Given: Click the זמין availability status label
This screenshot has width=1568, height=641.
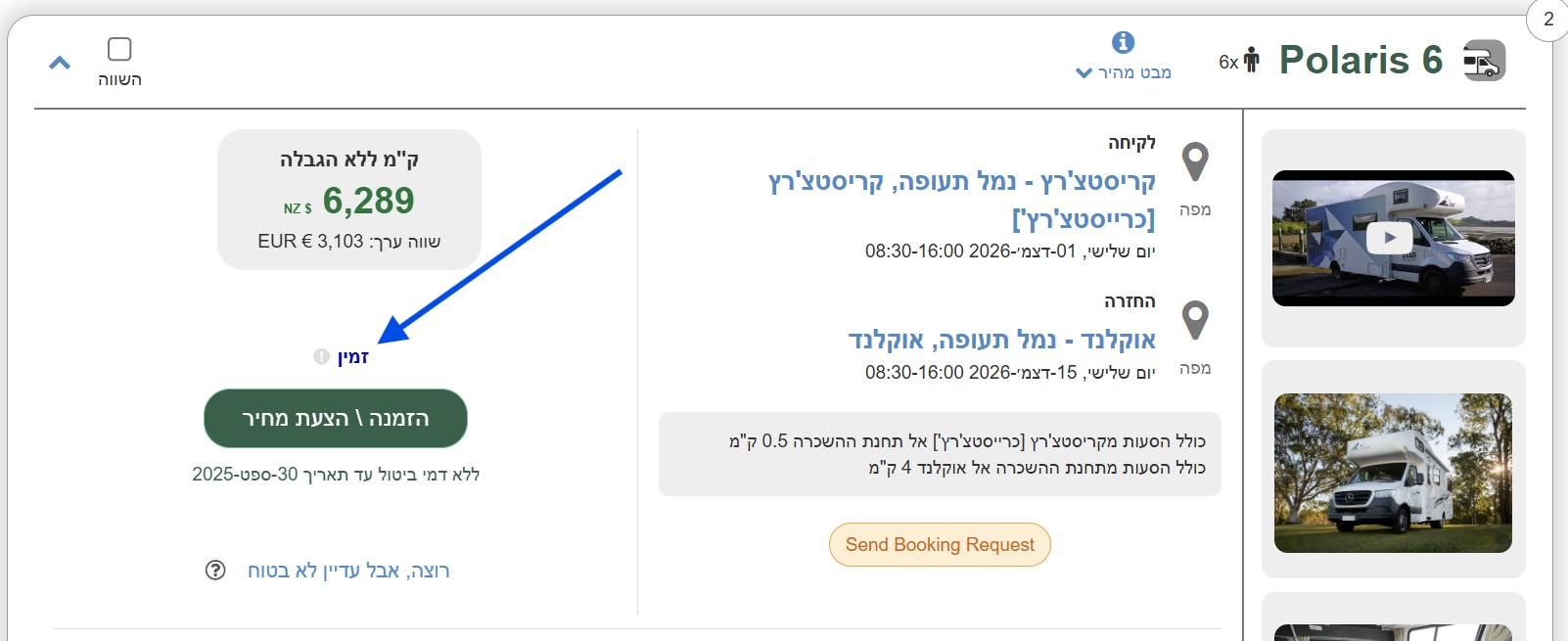Looking at the screenshot, I should (x=353, y=357).
